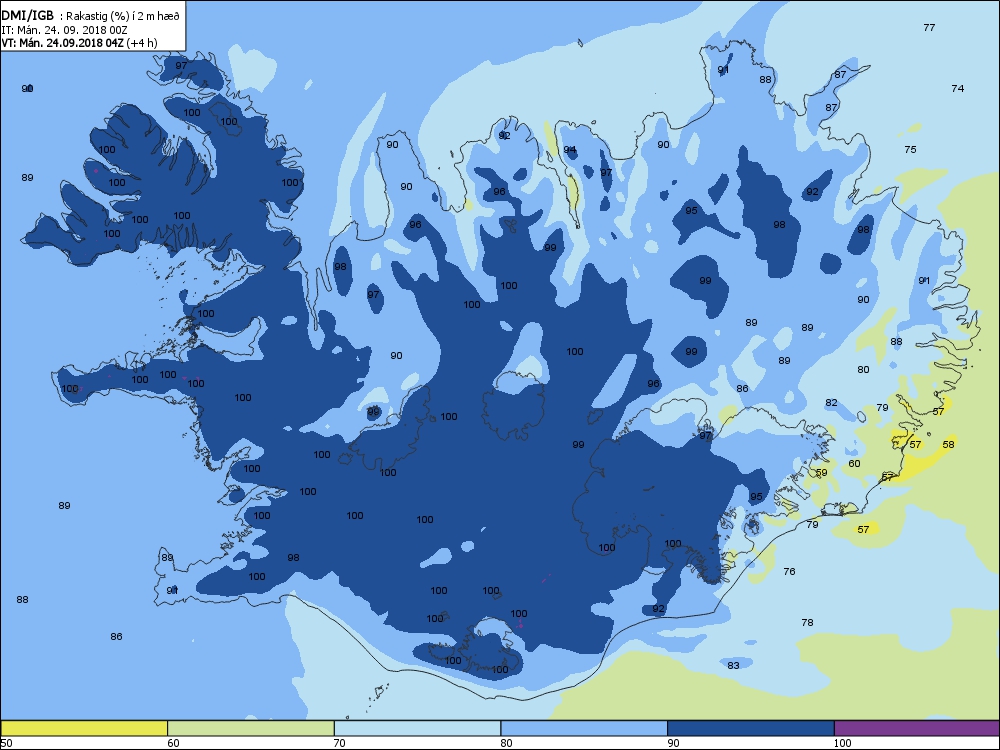Screen dimensions: 1000x750
Task: Click the 'VT: Mán. 24.09.2018 04Z (+4 h)' line
Action: [x=79, y=43]
